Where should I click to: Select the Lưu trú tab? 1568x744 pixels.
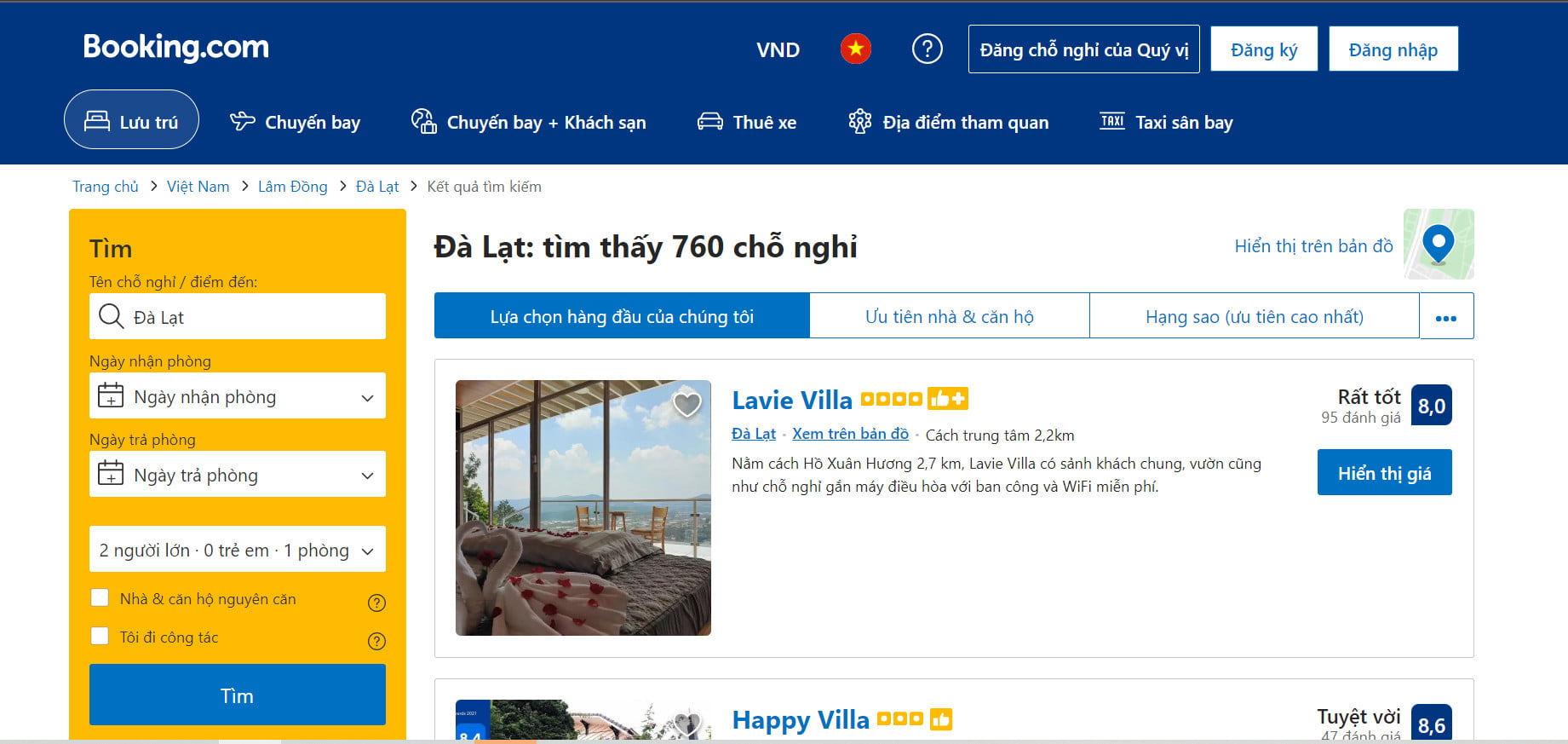[132, 120]
